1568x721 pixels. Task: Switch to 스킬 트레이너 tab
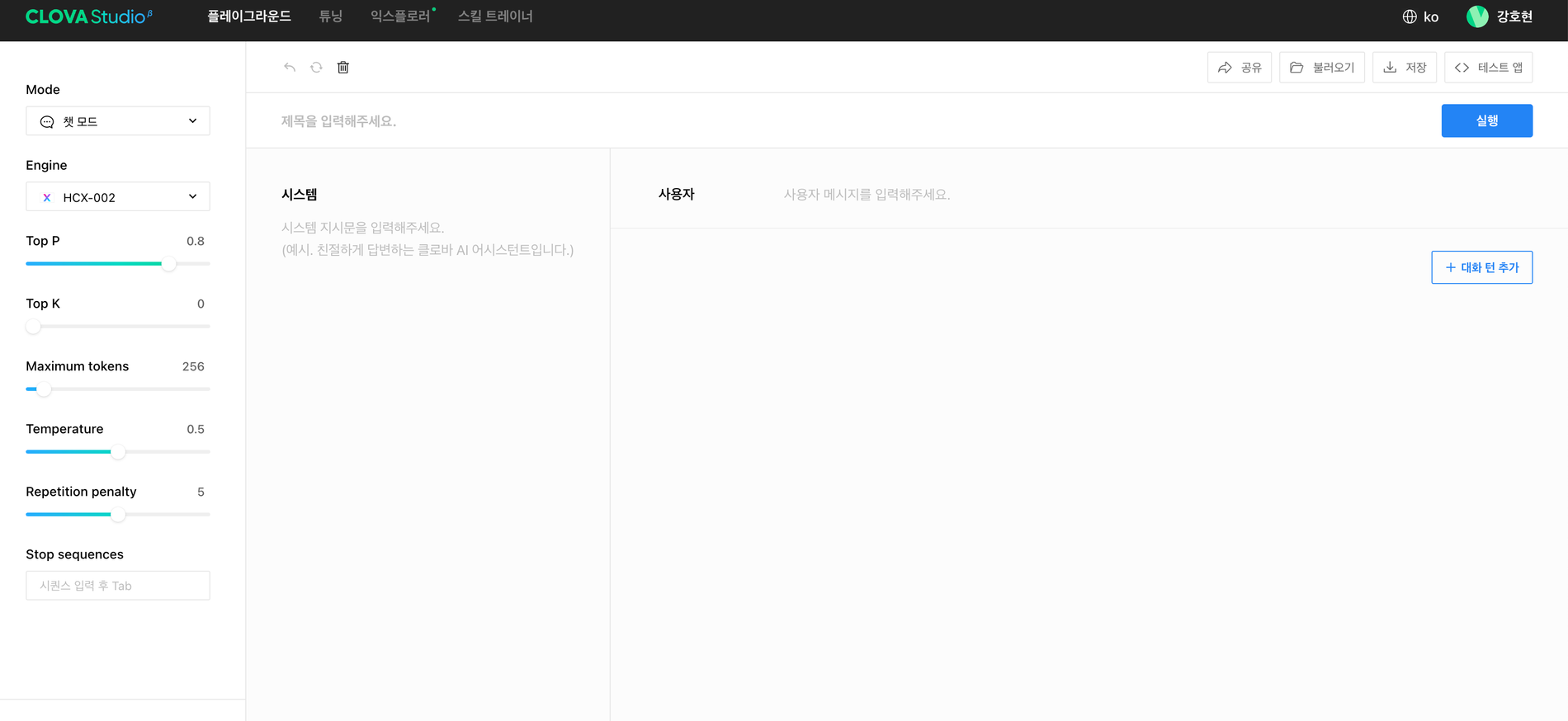pyautogui.click(x=495, y=16)
